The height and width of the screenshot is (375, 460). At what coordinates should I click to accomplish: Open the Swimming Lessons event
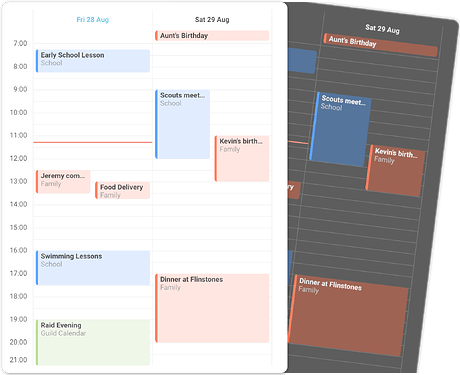point(93,268)
